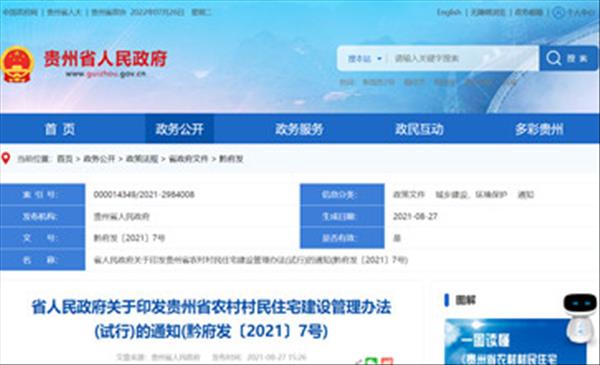Open the search scope dropdown
Image resolution: width=600 pixels, height=365 pixels.
[364, 59]
